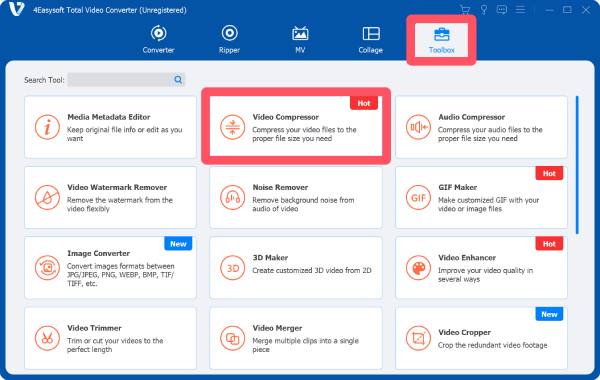Open the Video Cropper icon
Viewport: 600px width, 380px height.
[x=418, y=338]
